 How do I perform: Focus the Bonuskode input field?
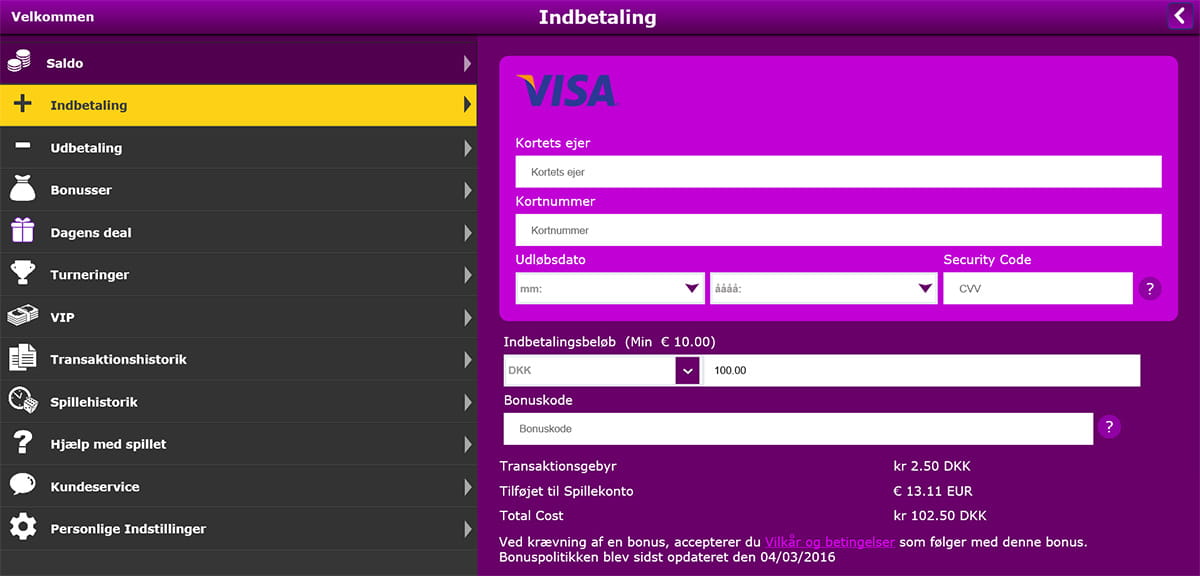[798, 428]
